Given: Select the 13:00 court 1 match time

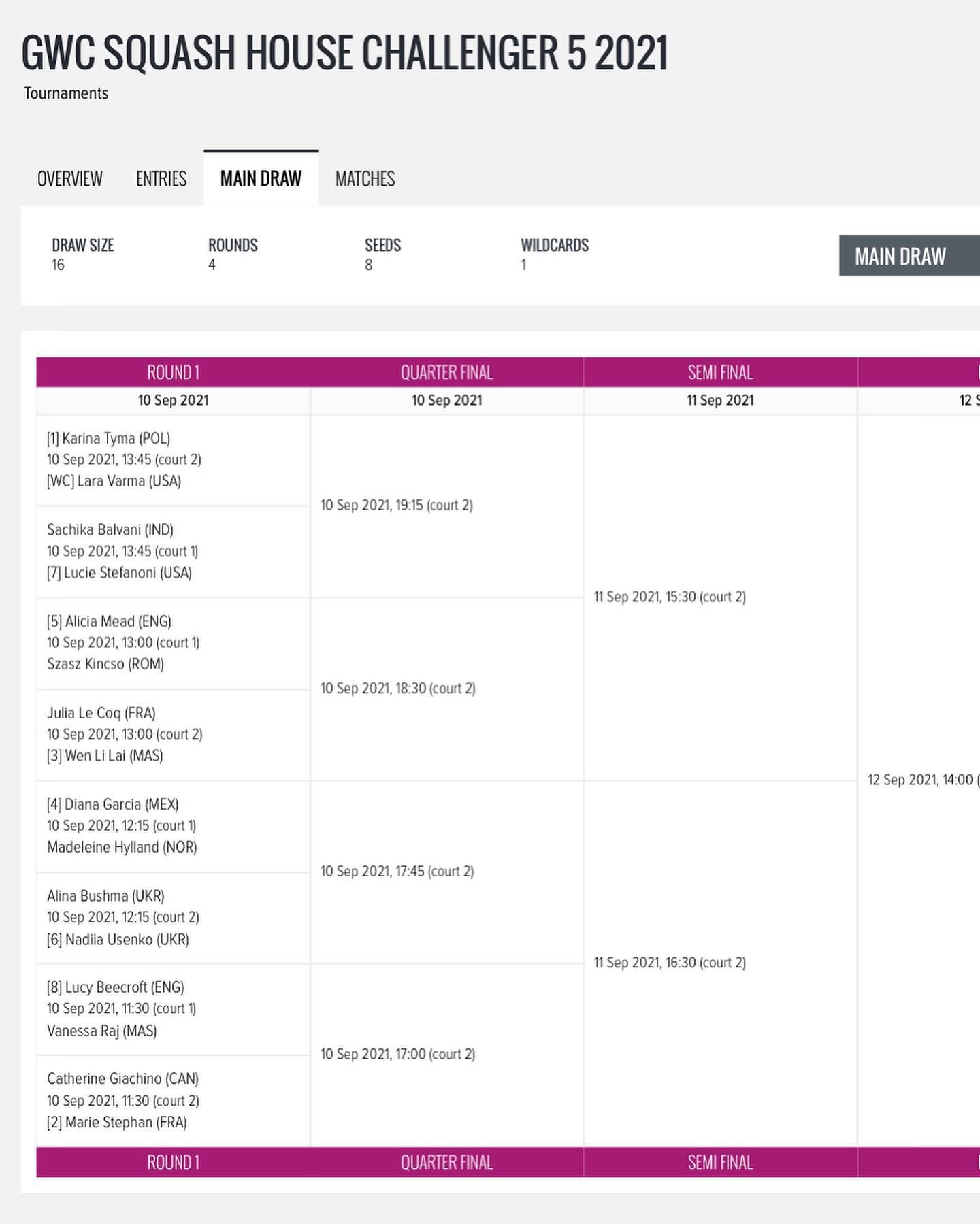Looking at the screenshot, I should [123, 642].
